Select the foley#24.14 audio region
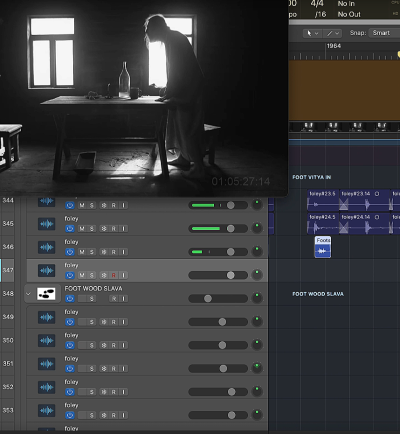 (365, 223)
